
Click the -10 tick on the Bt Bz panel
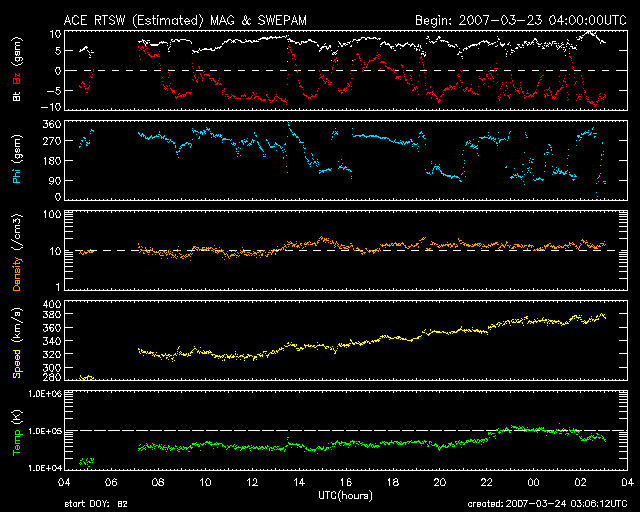click(51, 107)
